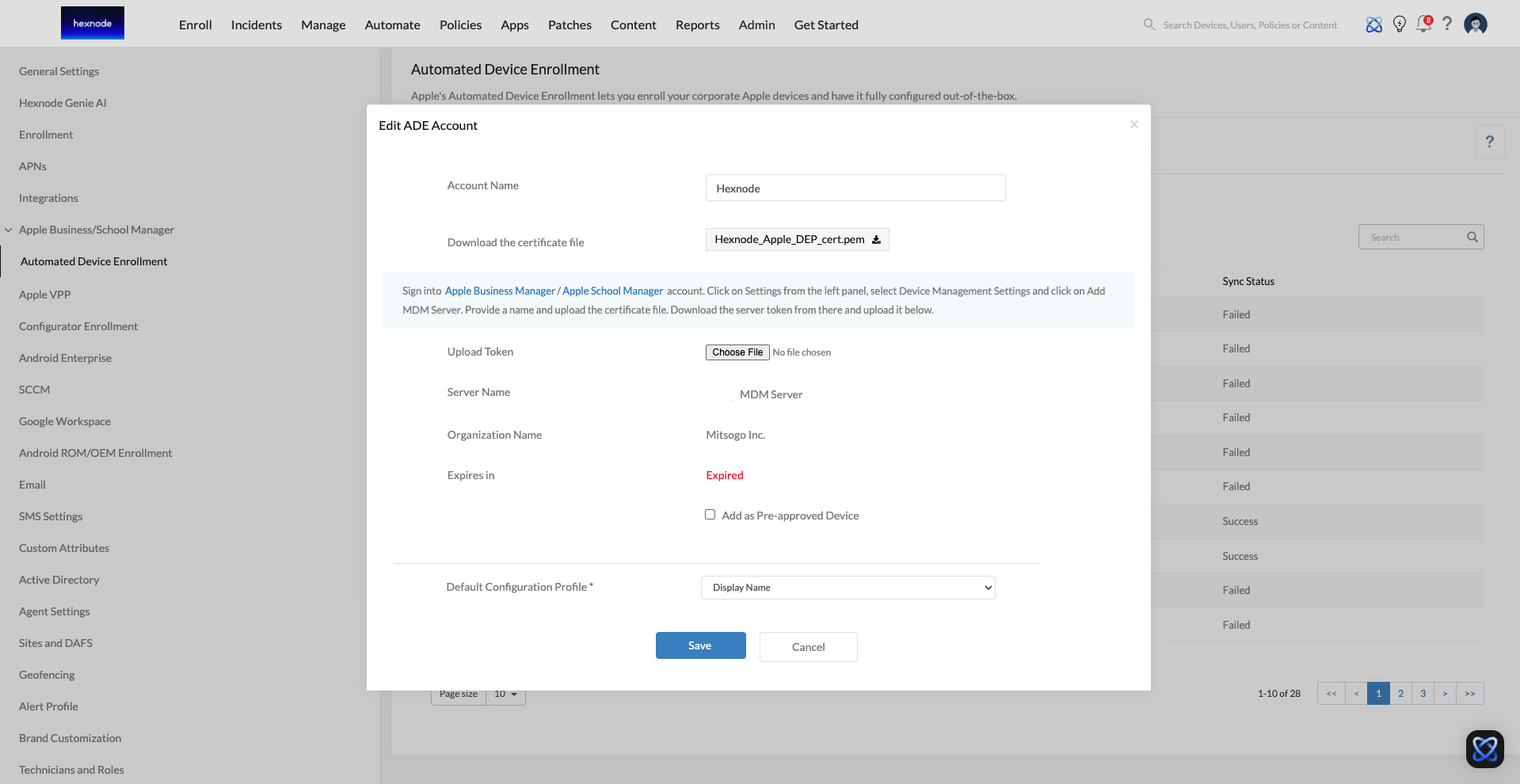
Task: Go to the next results page
Action: pyautogui.click(x=1445, y=694)
